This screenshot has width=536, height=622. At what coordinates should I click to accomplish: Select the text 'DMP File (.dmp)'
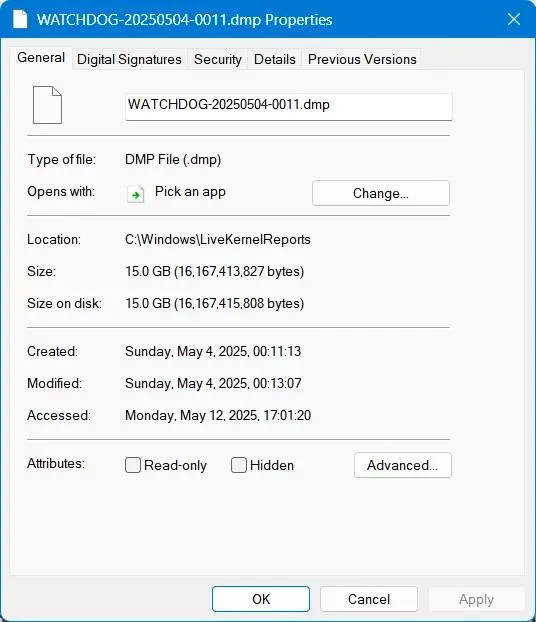click(173, 159)
